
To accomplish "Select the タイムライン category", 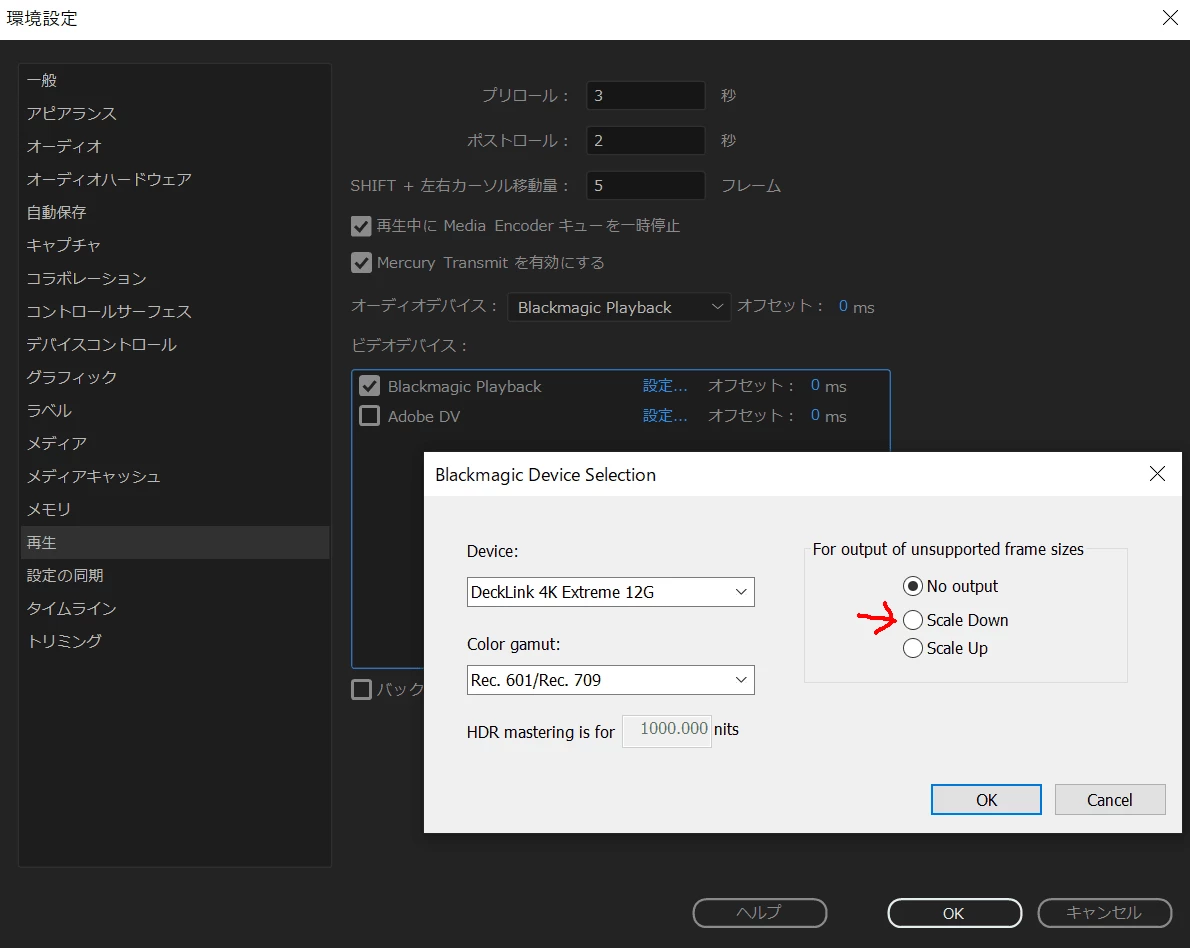I will pos(175,609).
